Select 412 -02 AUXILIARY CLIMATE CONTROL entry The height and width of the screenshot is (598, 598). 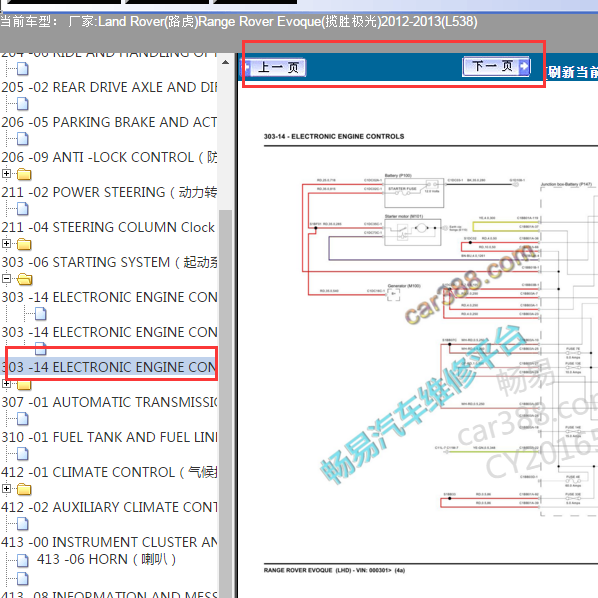109,508
